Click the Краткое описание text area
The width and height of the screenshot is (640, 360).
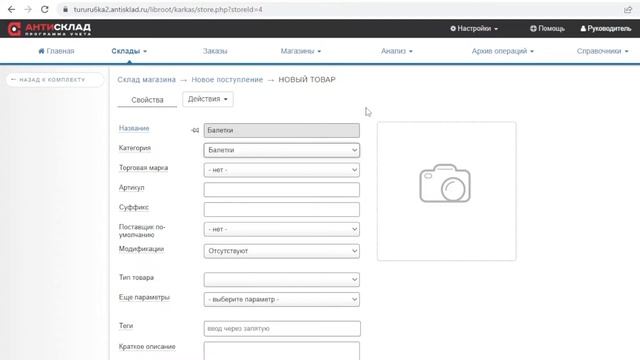pyautogui.click(x=282, y=351)
